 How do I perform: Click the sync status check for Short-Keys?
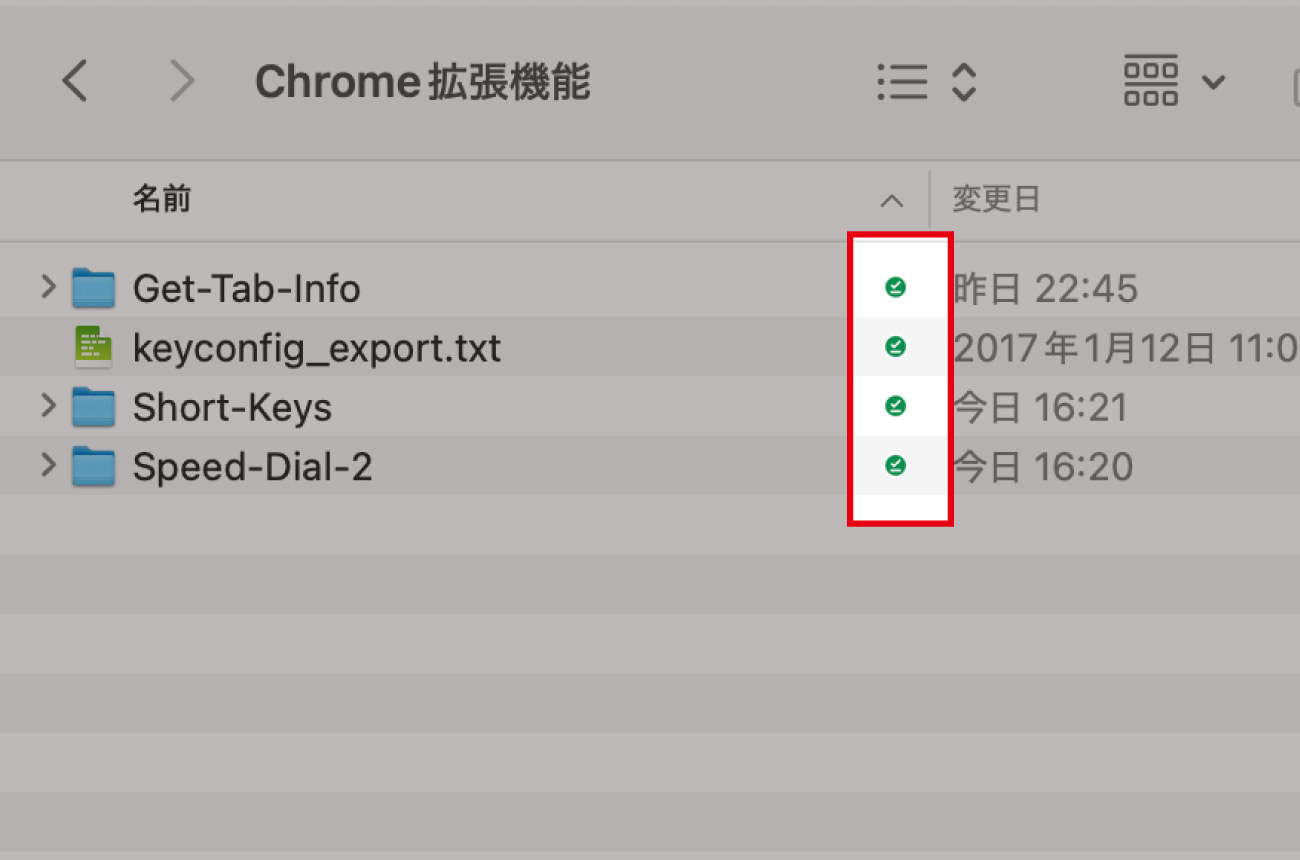[895, 406]
